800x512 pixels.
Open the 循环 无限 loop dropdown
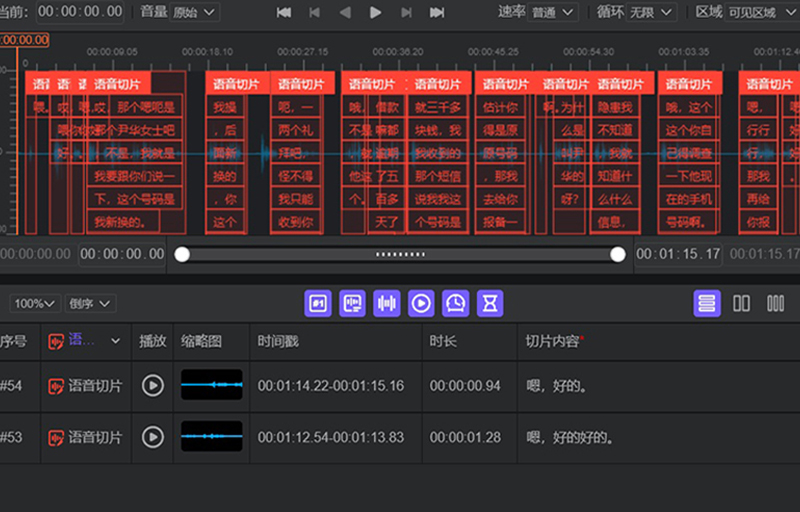[x=651, y=12]
